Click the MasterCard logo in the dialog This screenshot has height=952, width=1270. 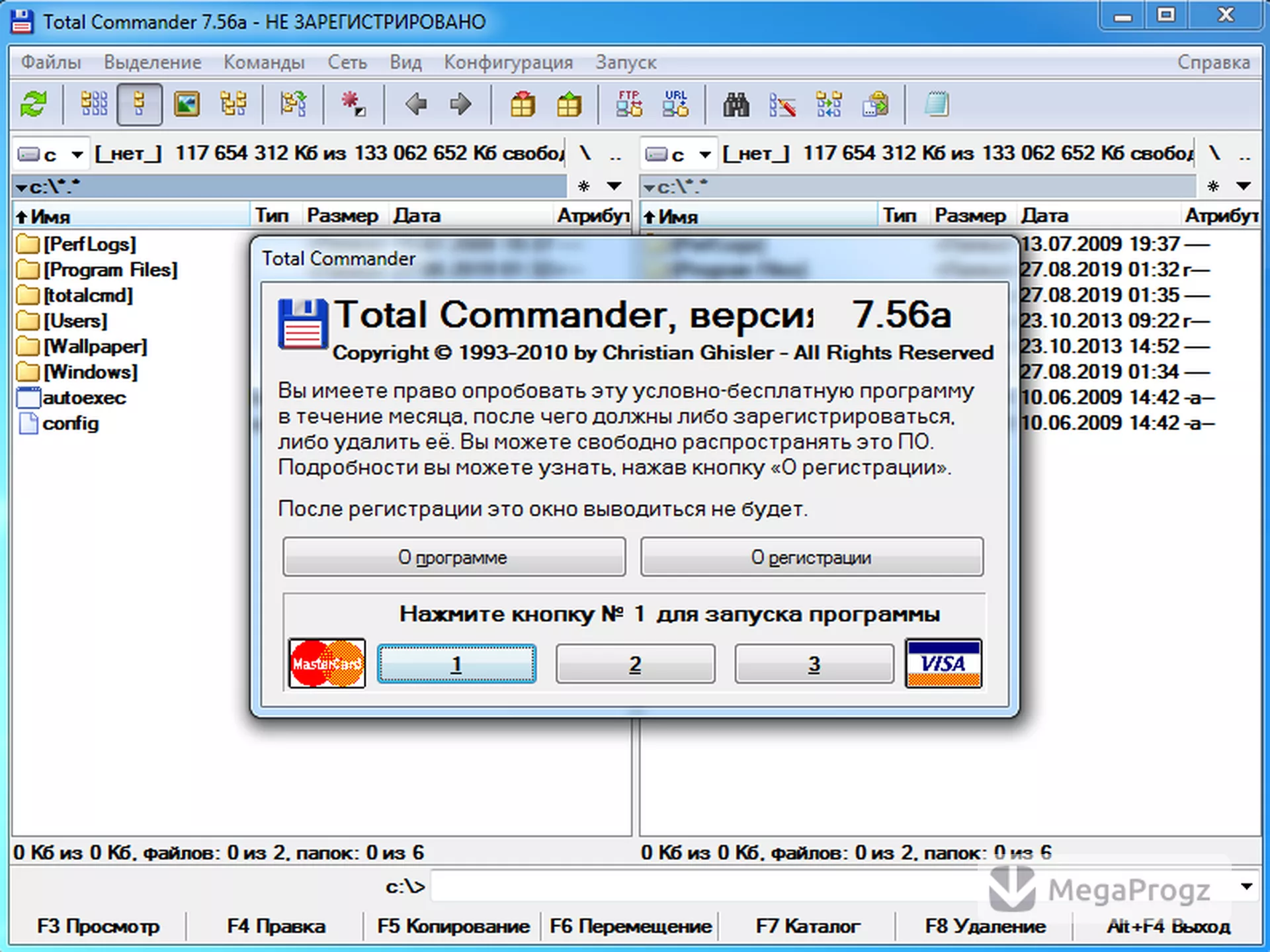[327, 663]
